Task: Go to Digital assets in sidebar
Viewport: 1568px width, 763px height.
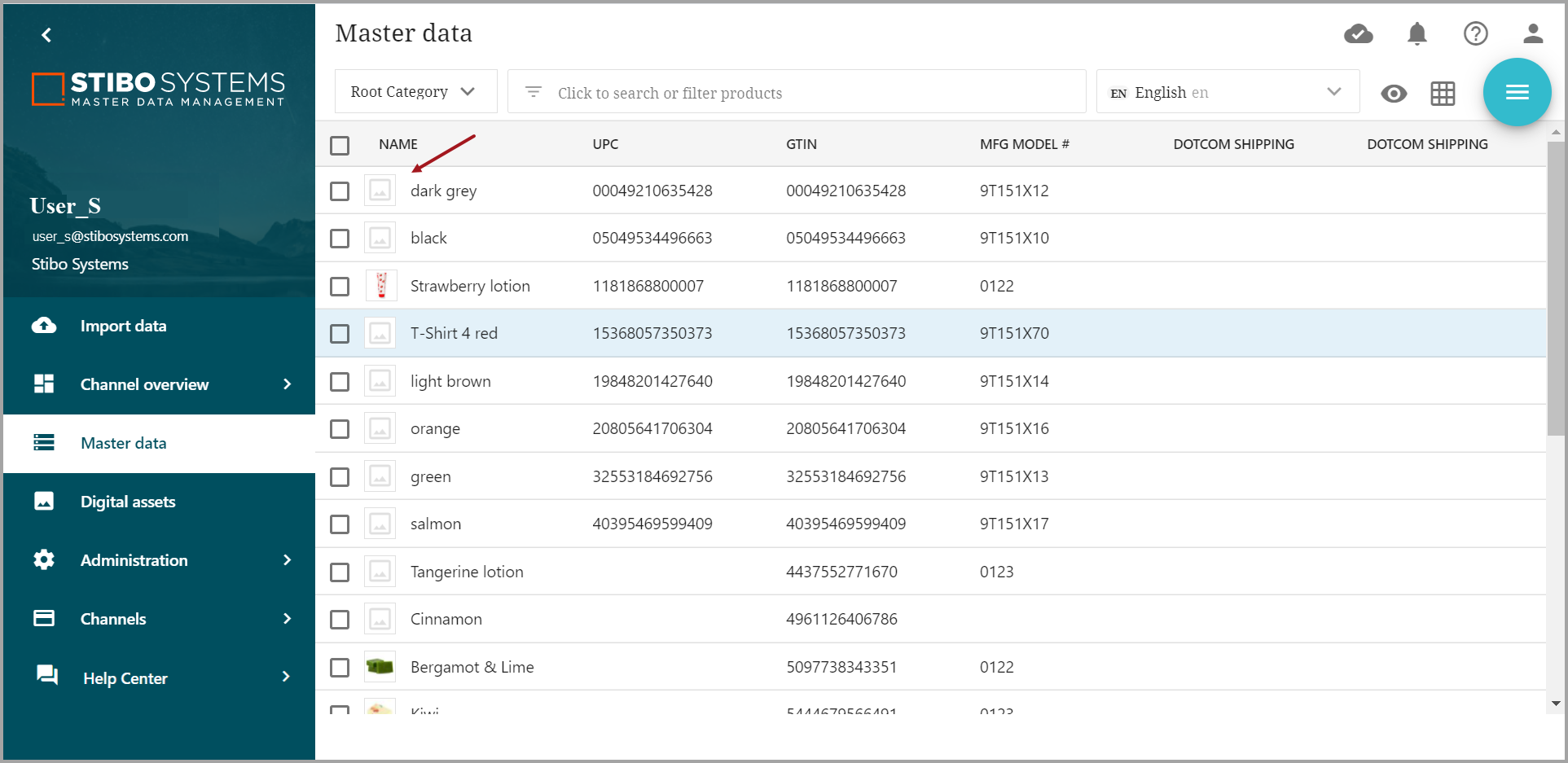Action: click(128, 502)
